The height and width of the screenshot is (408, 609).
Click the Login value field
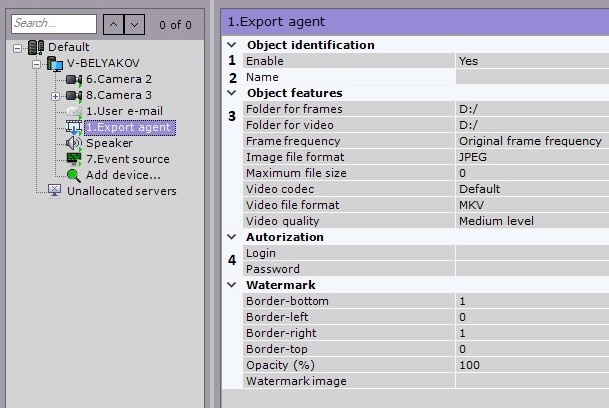530,253
